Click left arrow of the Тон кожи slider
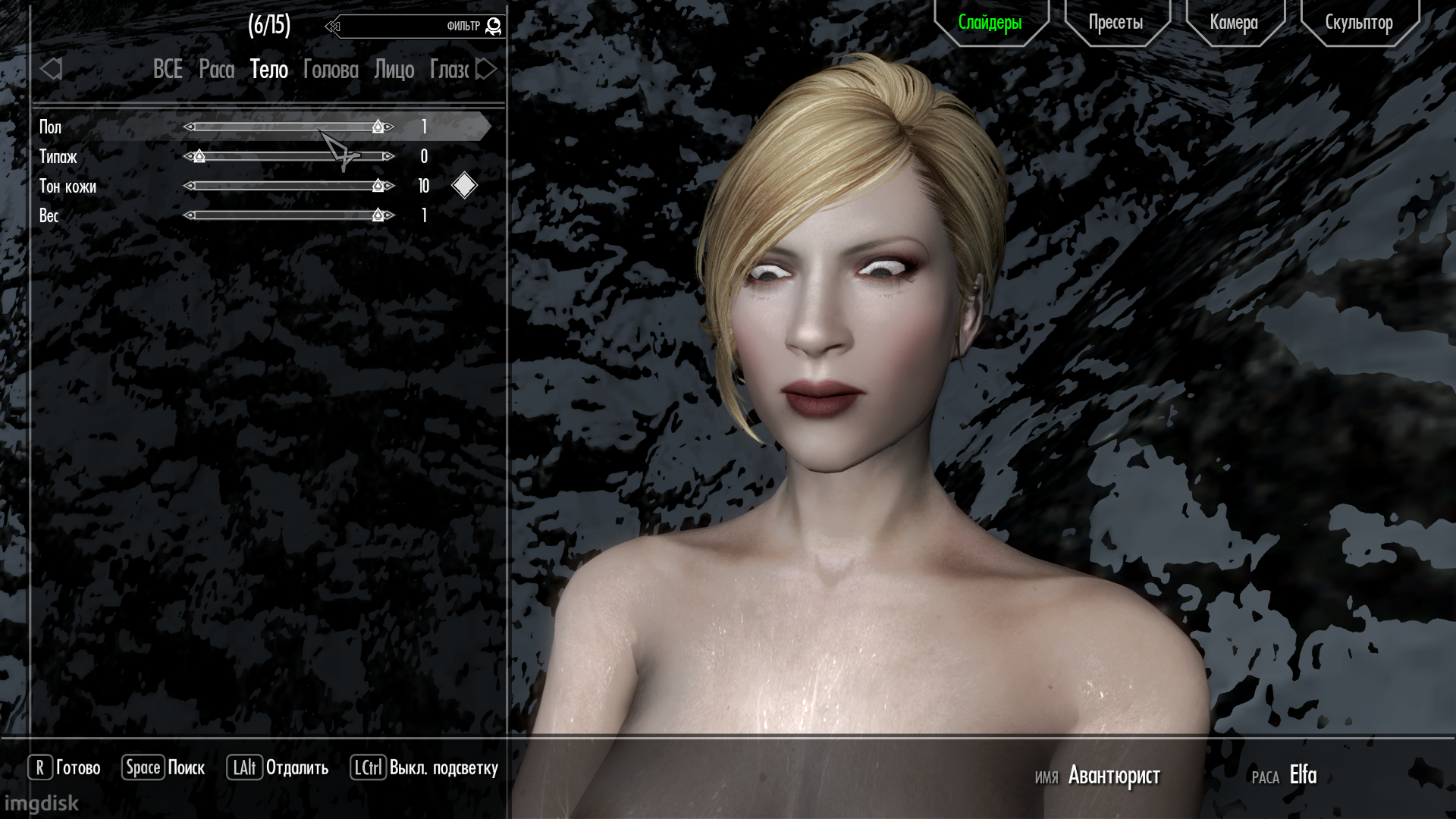Viewport: 1456px width, 819px height. [x=190, y=187]
